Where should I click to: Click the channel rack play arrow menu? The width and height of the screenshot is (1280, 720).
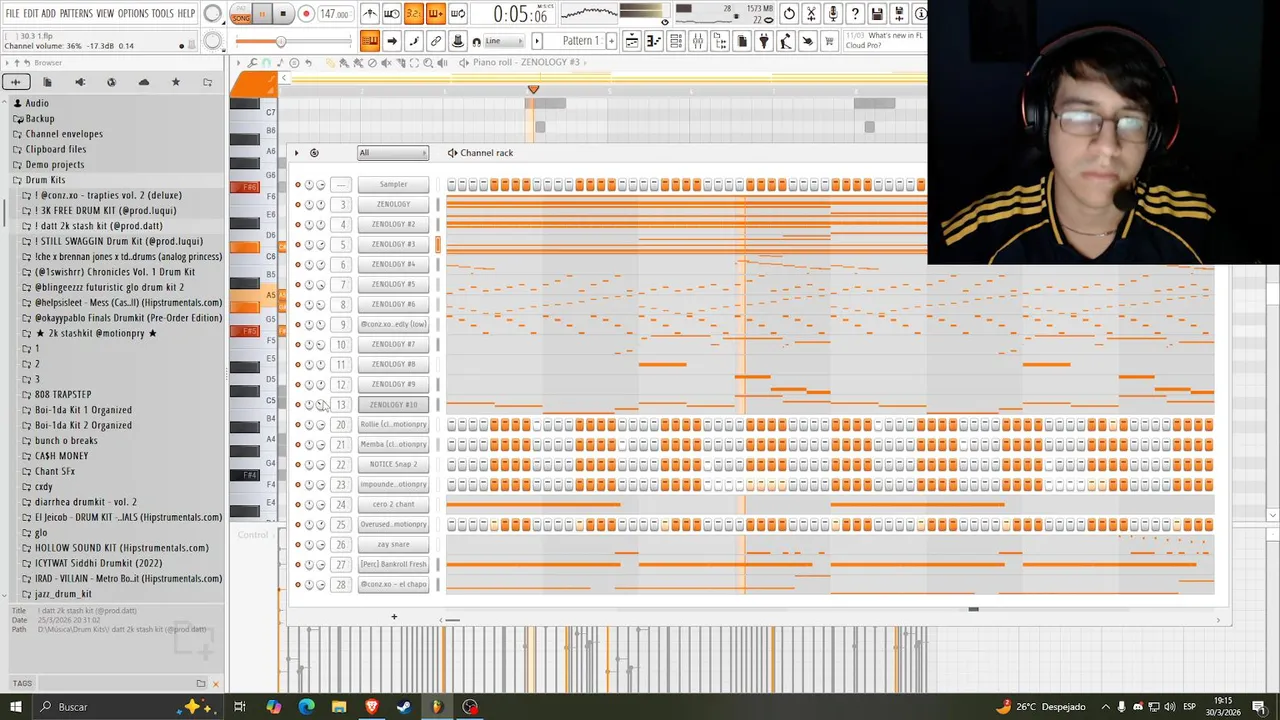tap(296, 153)
